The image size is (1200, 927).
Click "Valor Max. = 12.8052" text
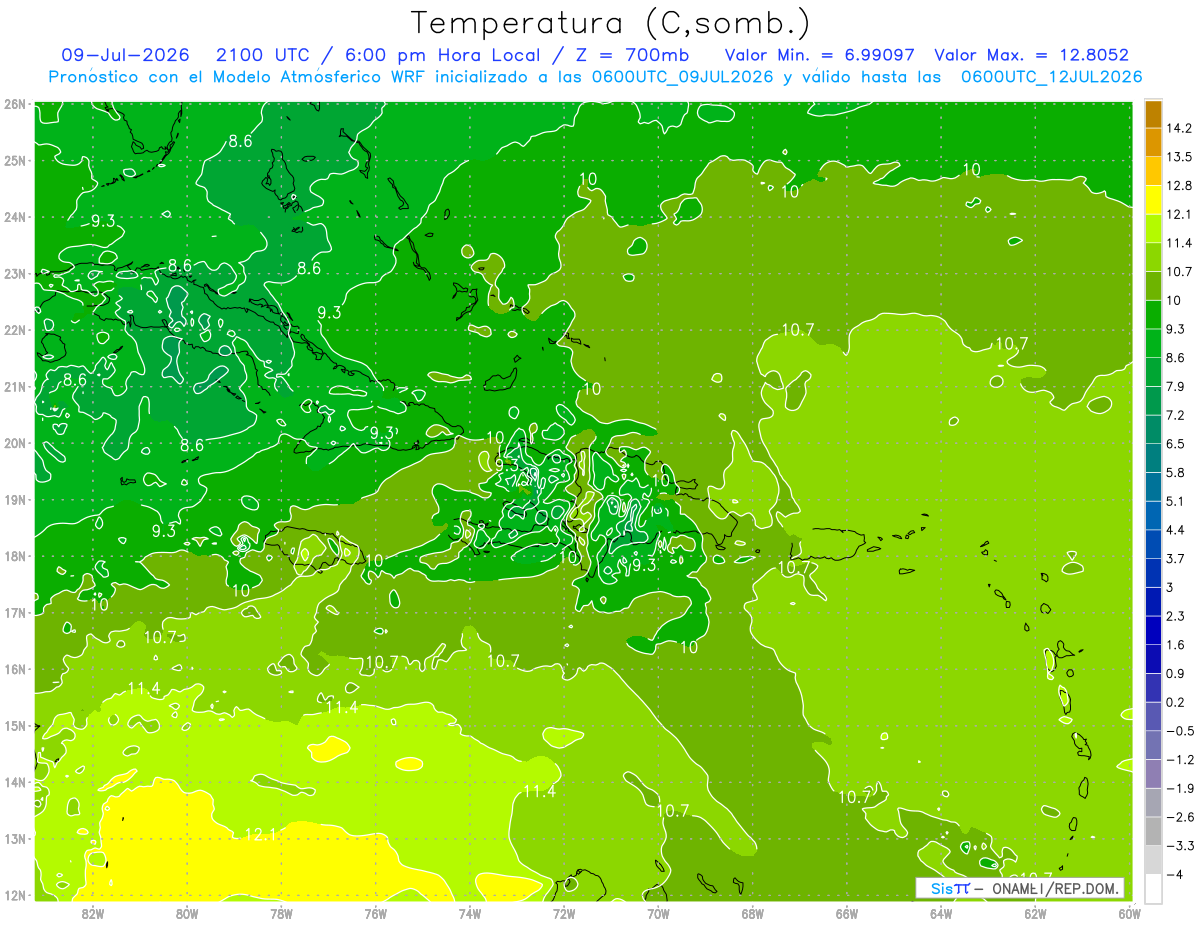[1032, 55]
